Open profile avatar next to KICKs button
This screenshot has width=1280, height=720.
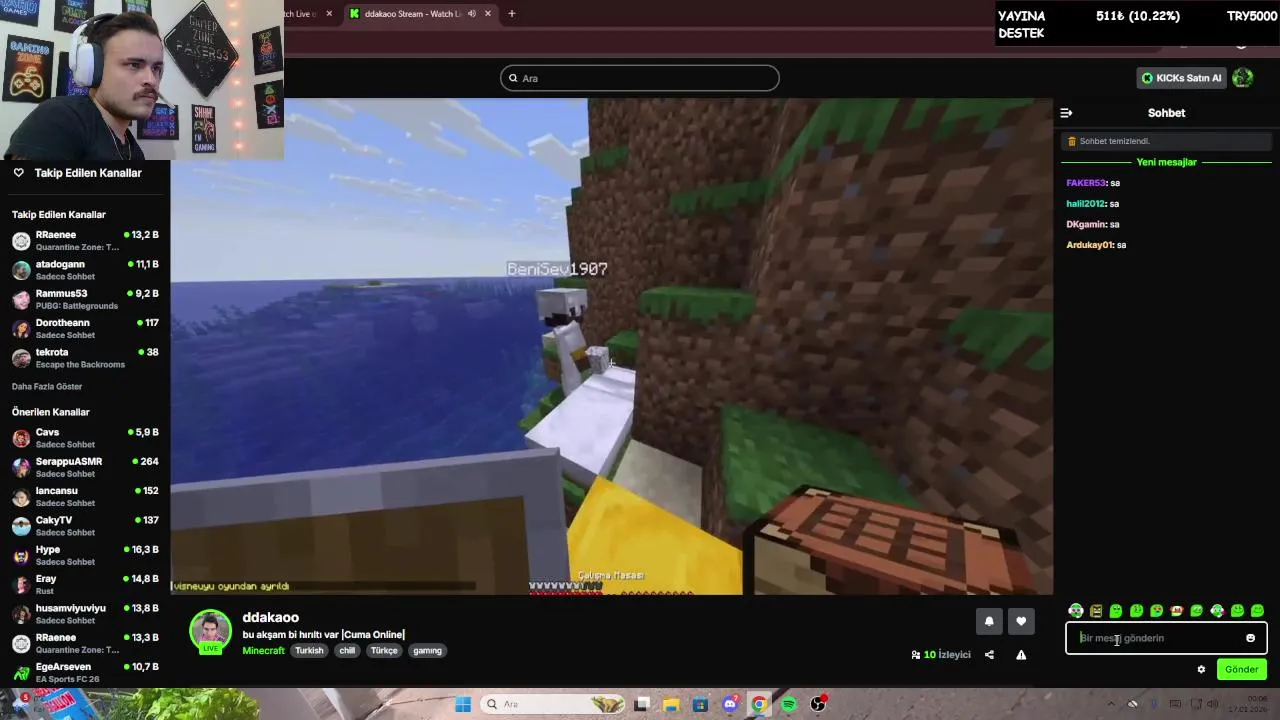tap(1243, 78)
